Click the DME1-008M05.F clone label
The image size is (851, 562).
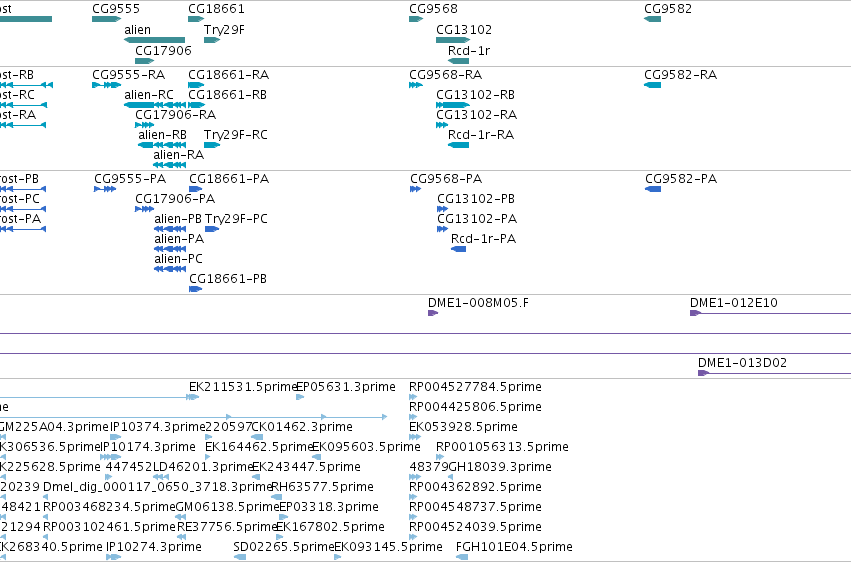pos(478,303)
